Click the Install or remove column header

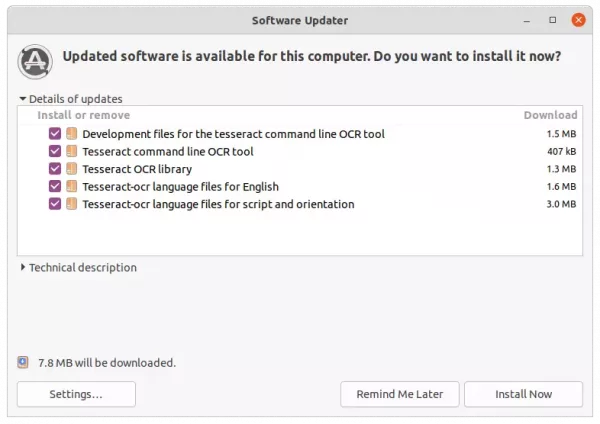pos(83,115)
